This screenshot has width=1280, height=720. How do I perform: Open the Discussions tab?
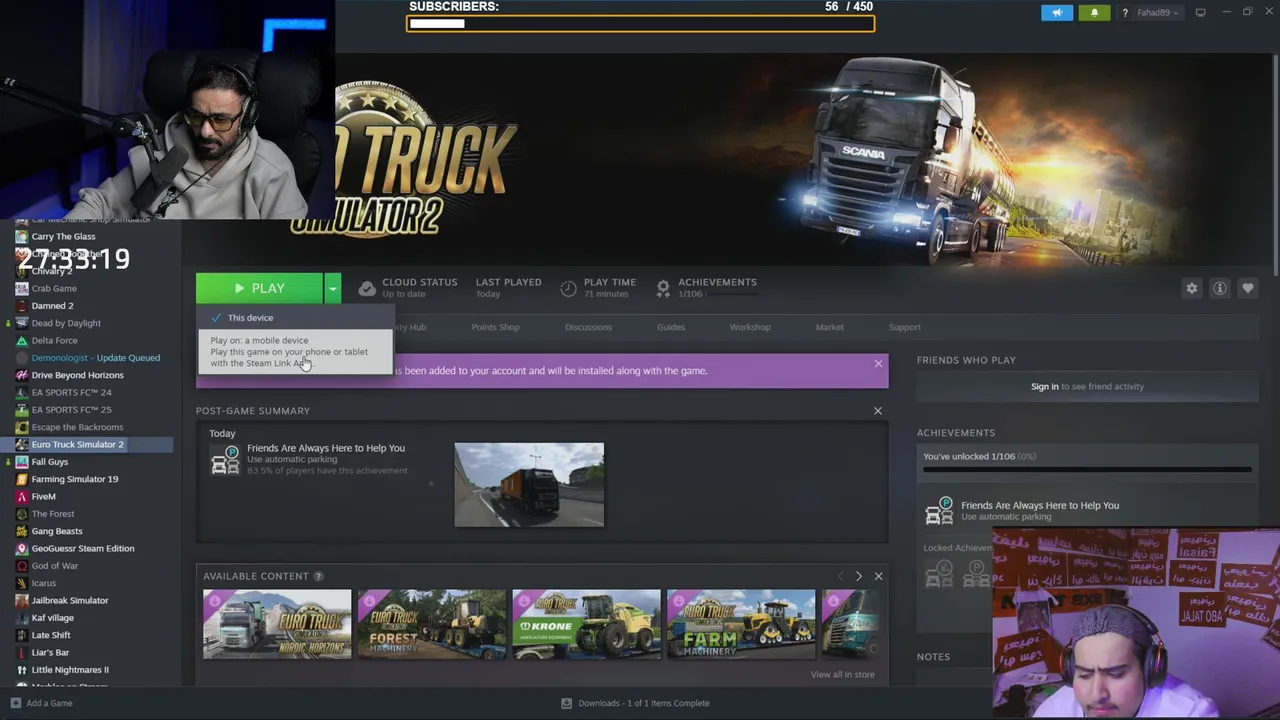[588, 327]
